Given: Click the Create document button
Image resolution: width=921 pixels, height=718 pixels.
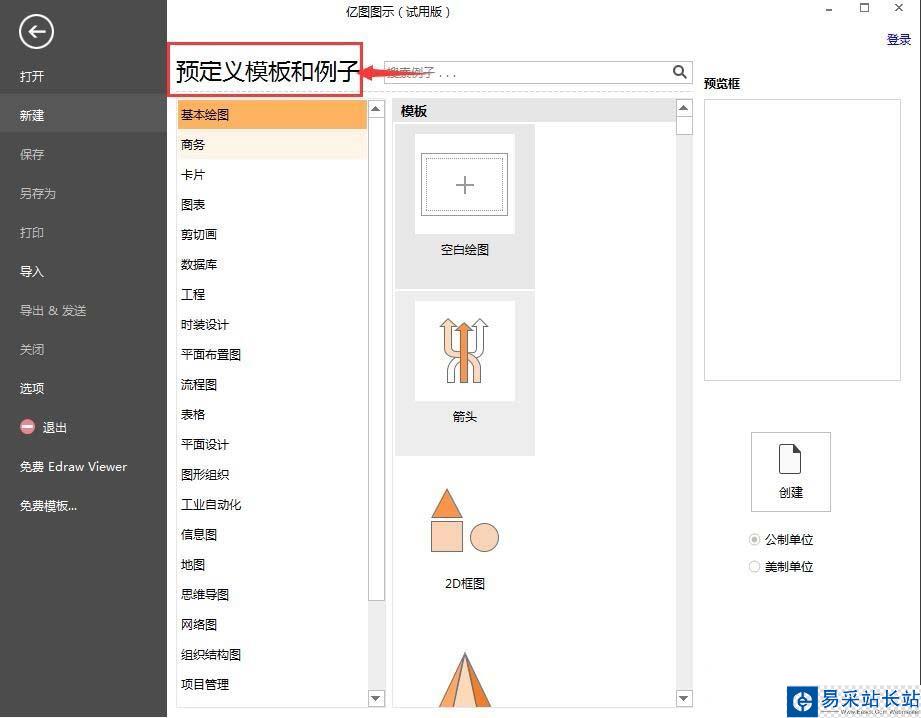Looking at the screenshot, I should pos(791,472).
